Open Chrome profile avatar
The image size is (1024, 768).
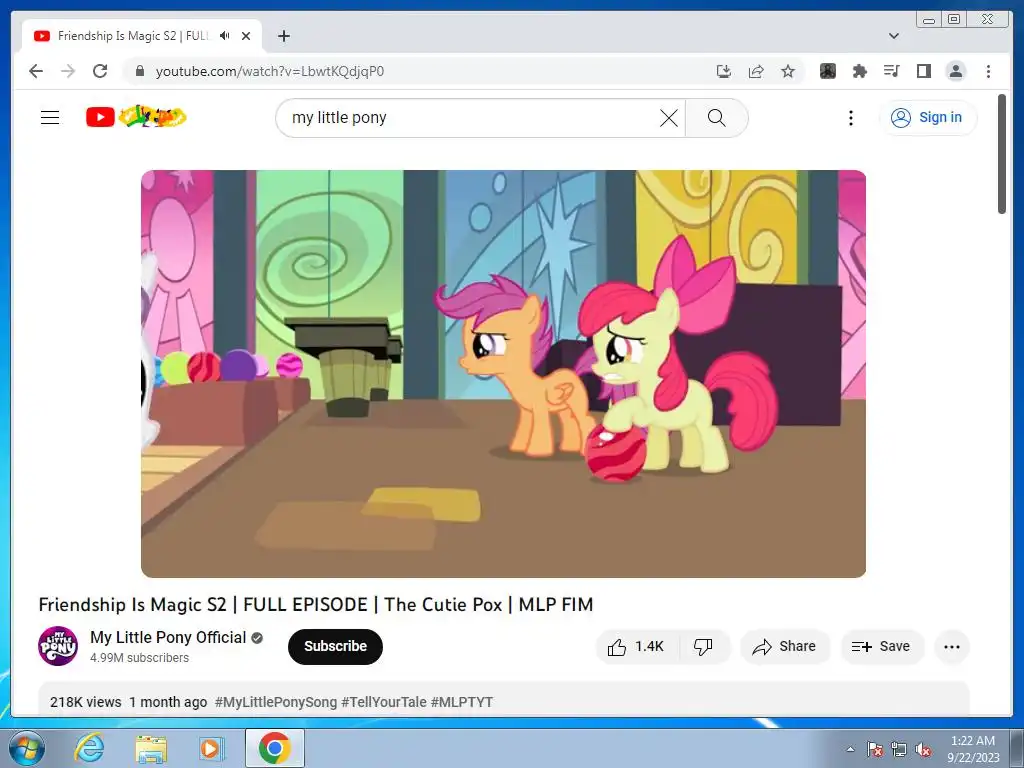(955, 71)
